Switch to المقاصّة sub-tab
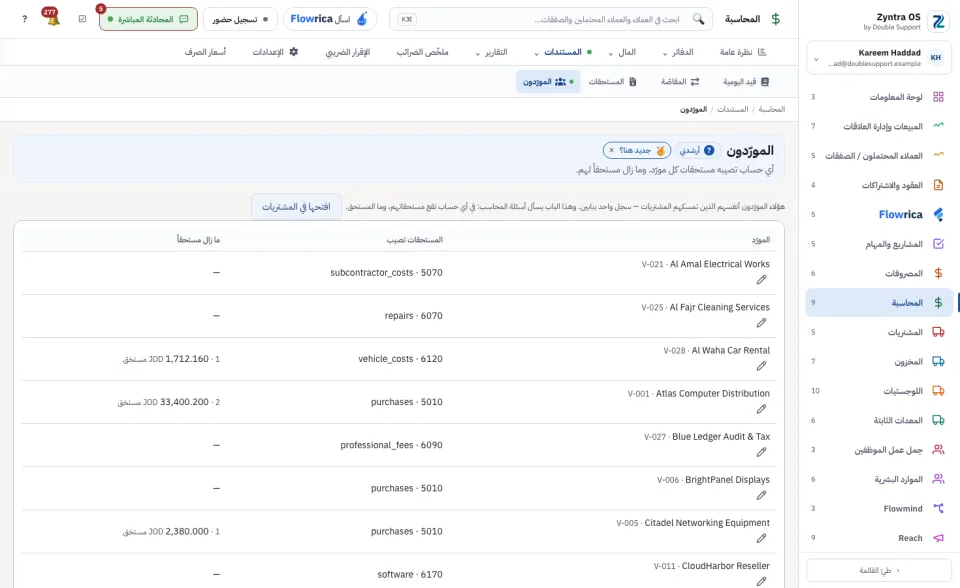The image size is (960, 588). coord(680,81)
